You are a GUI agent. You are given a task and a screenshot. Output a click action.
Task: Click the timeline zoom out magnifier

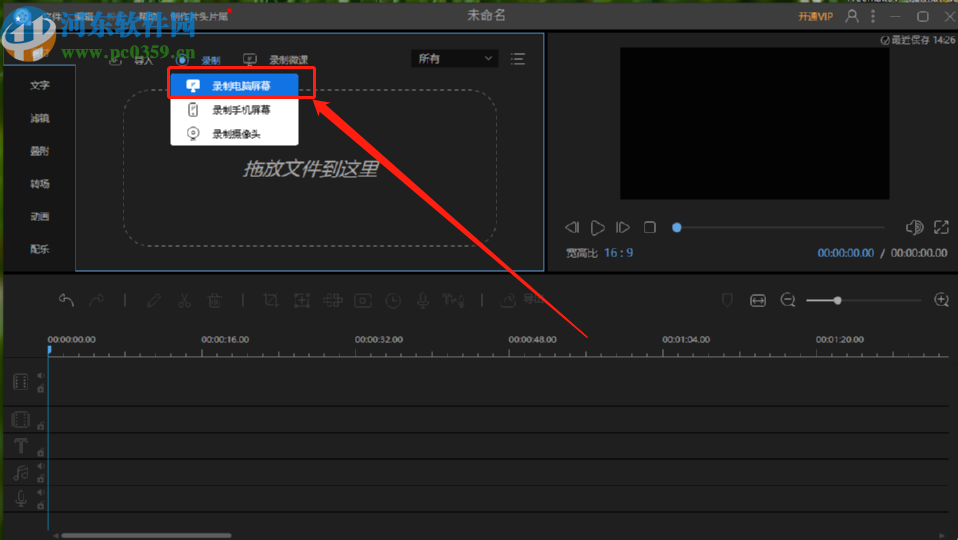(x=788, y=300)
